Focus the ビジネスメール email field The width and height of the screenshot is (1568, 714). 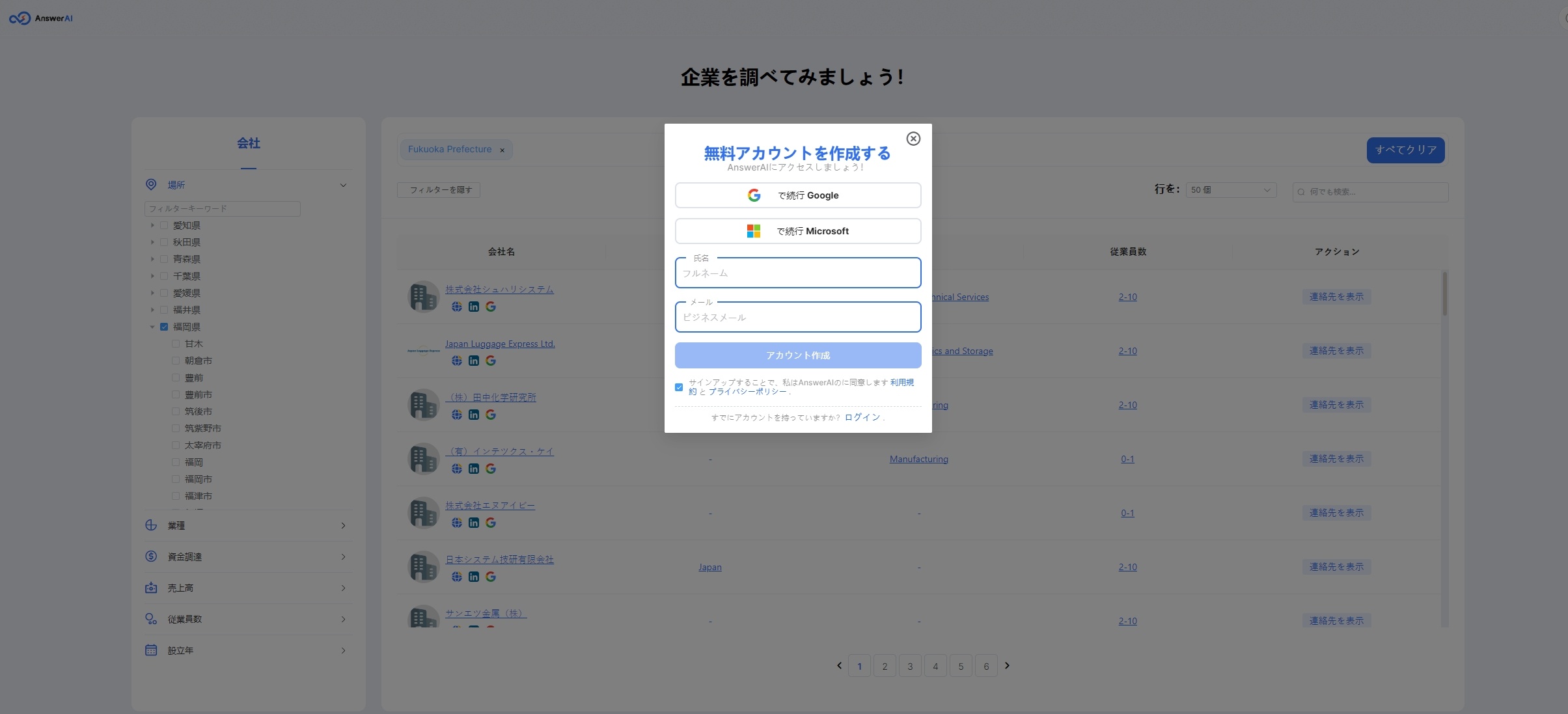click(798, 317)
